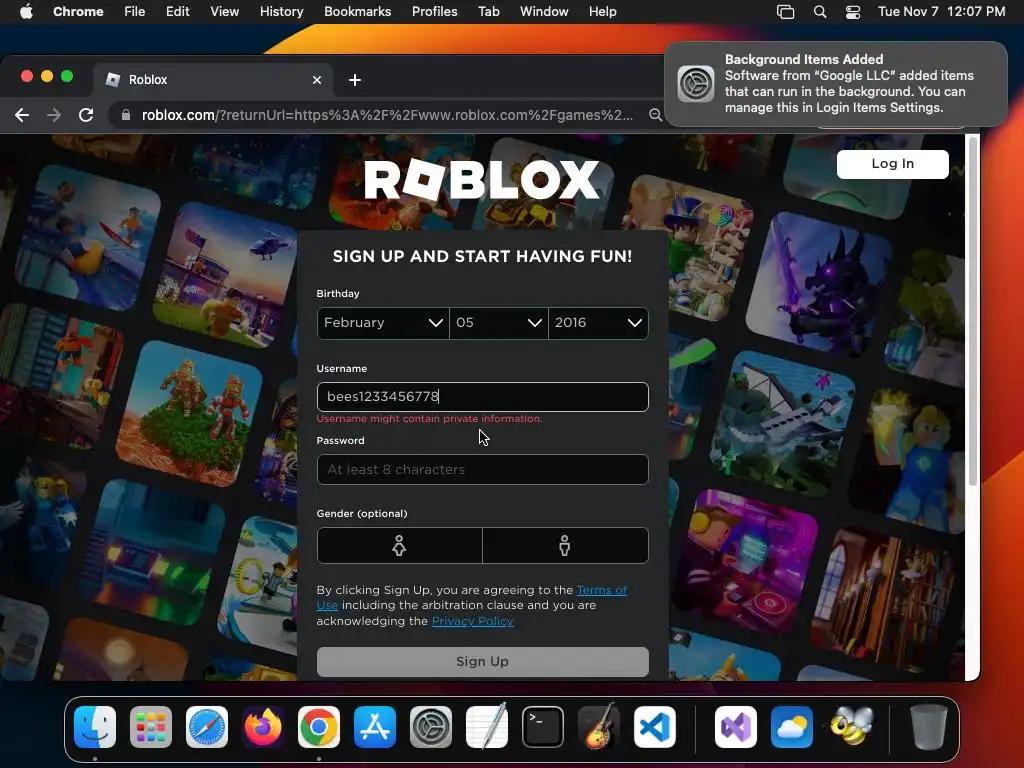The height and width of the screenshot is (768, 1024).
Task: Open the View menu
Action: (x=224, y=12)
